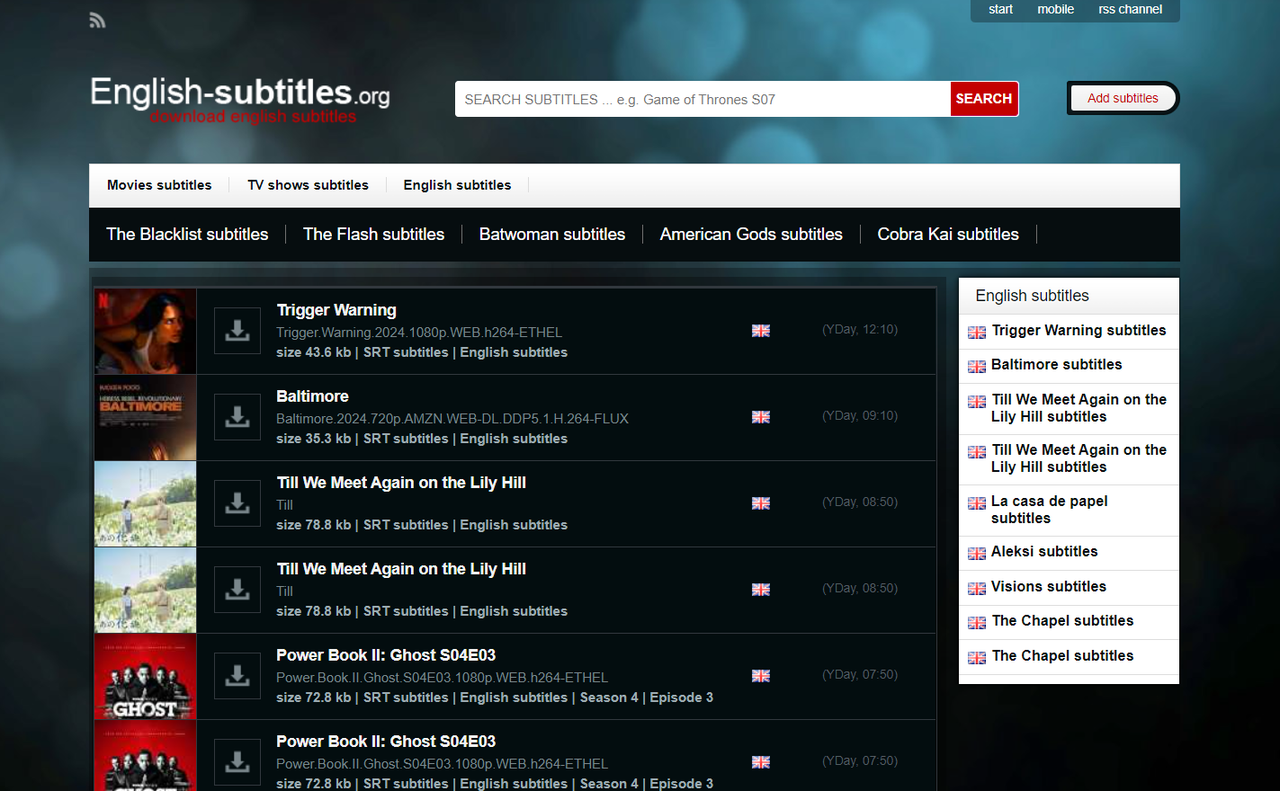Click the RSS feed icon top left
The width and height of the screenshot is (1280, 791).
click(97, 19)
